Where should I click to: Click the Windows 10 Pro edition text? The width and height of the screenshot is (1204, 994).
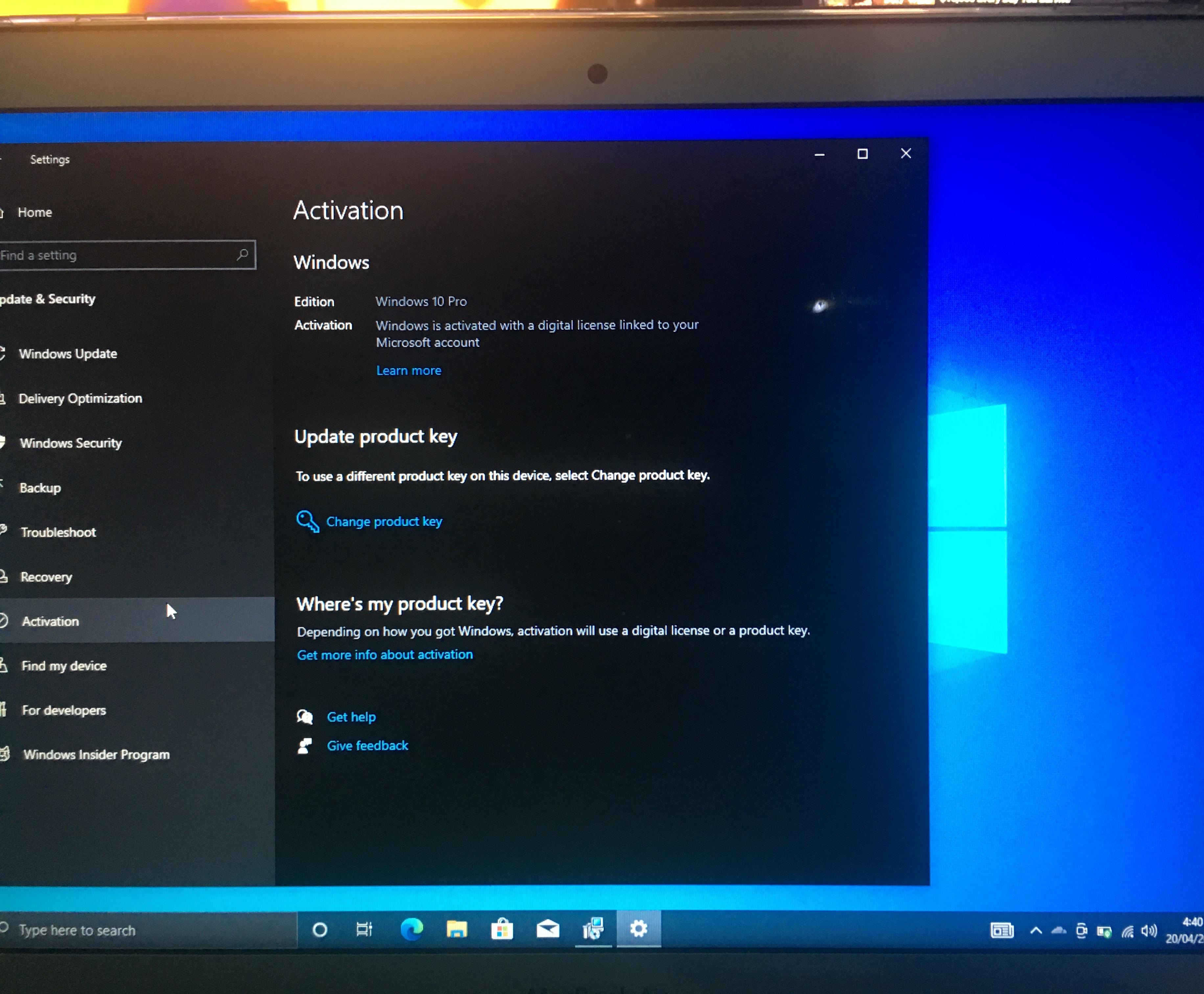[x=421, y=301]
